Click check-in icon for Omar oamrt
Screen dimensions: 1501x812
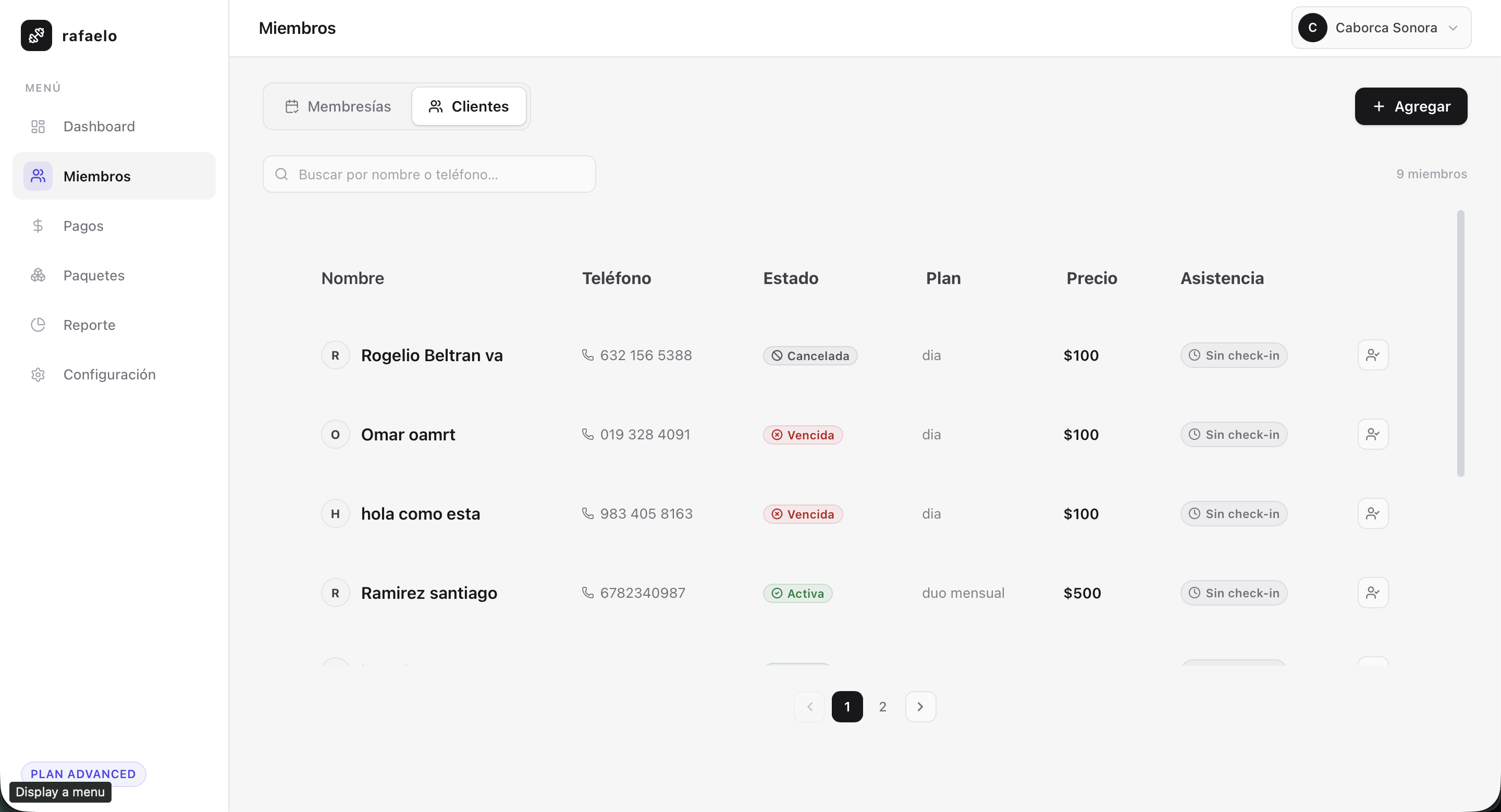pyautogui.click(x=1373, y=435)
